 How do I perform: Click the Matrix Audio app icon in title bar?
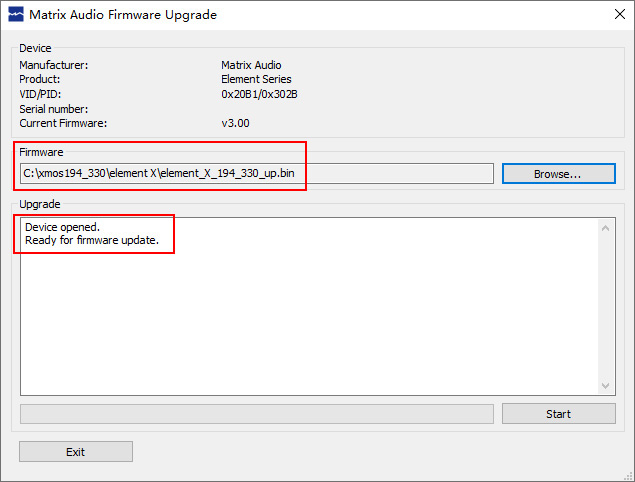16,15
